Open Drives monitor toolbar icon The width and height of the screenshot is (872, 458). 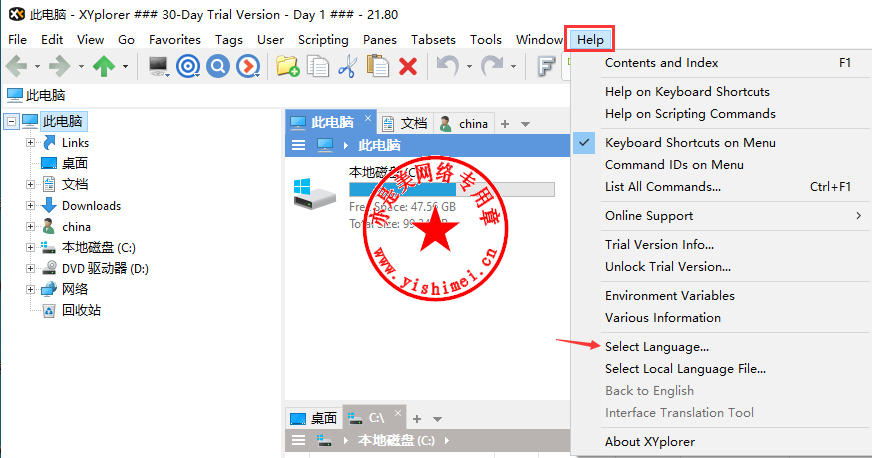158,66
